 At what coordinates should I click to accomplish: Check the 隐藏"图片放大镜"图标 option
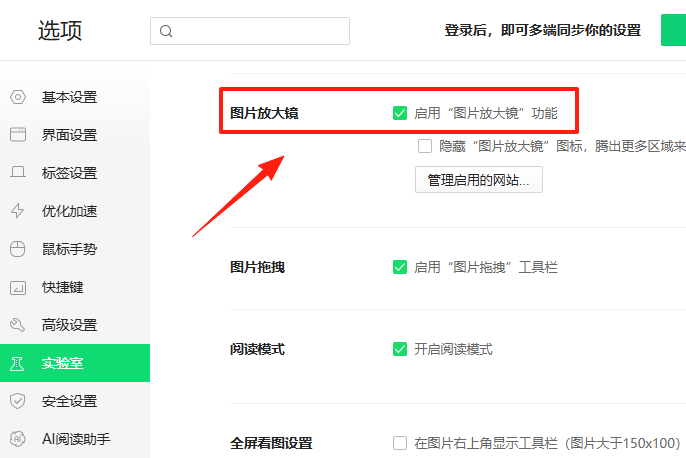[x=425, y=146]
